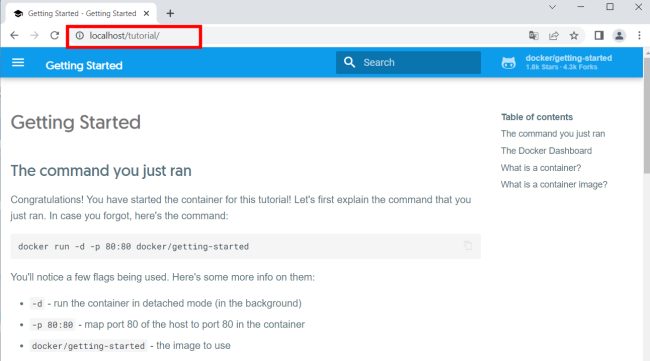Click The command you just ran heading
Image resolution: width=650 pixels, height=361 pixels.
point(101,171)
